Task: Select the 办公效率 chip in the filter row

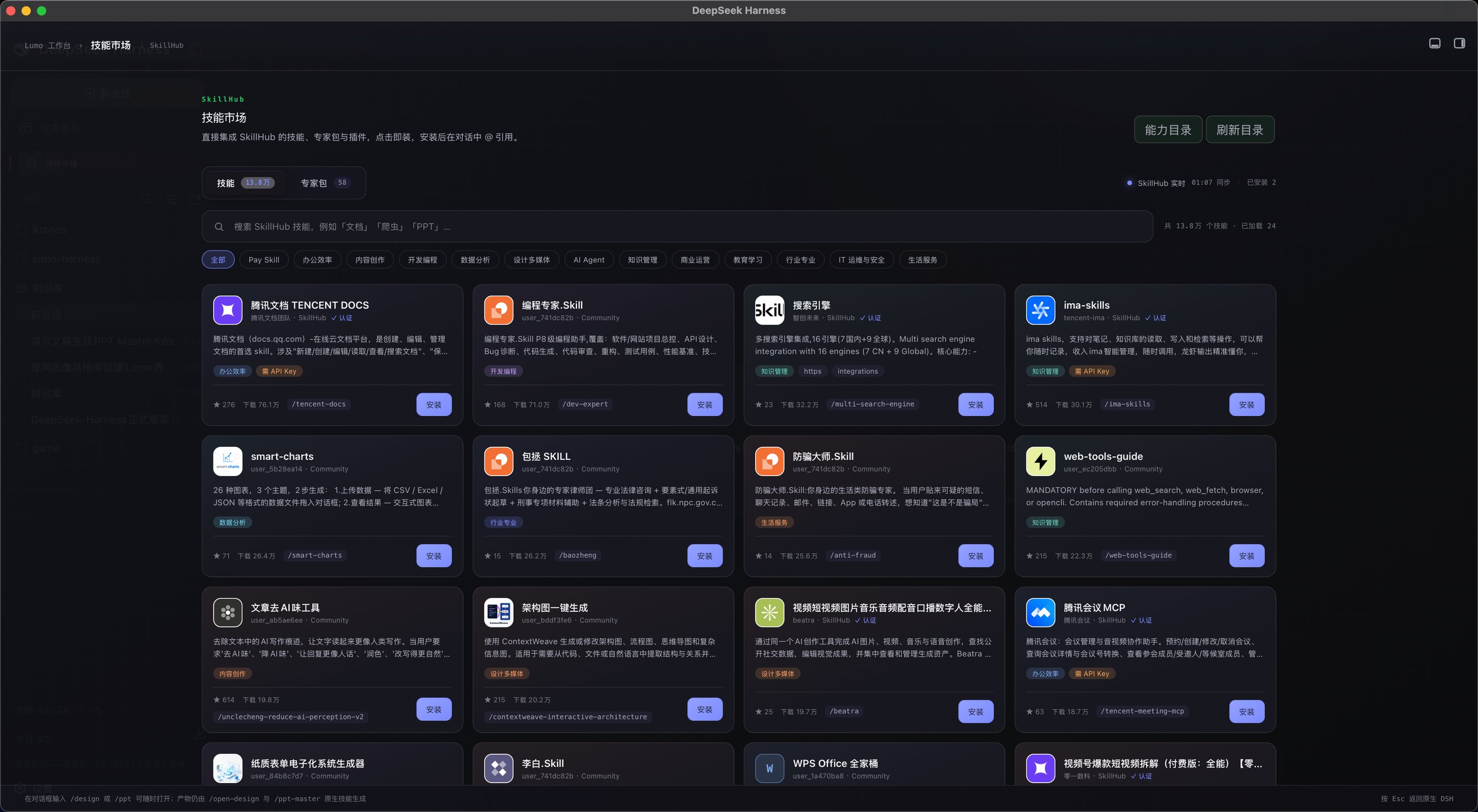Action: tap(317, 260)
